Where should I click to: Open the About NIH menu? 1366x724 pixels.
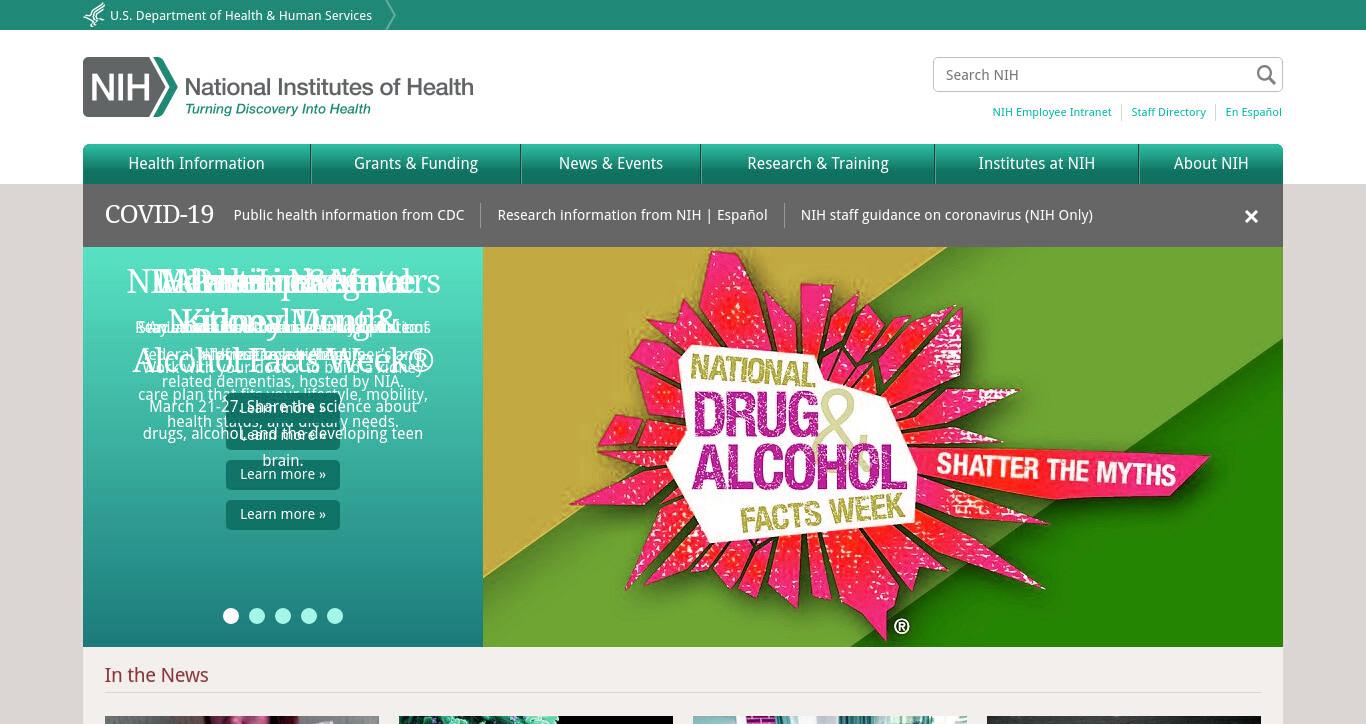[x=1211, y=164]
